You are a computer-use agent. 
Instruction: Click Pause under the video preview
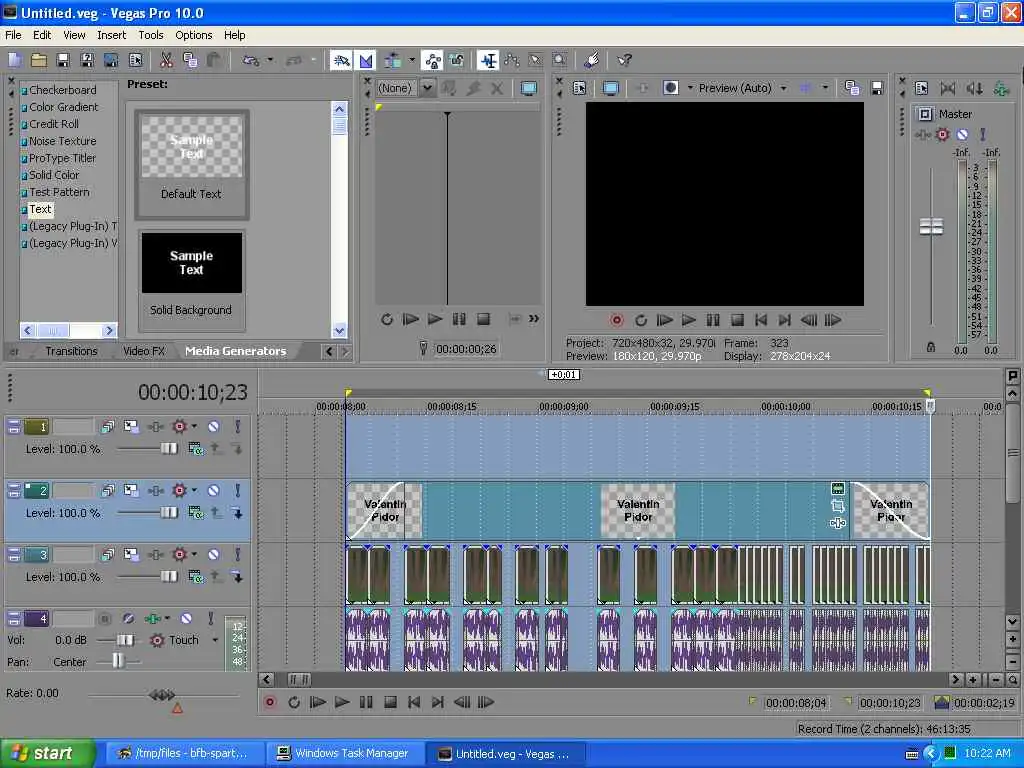tap(712, 320)
